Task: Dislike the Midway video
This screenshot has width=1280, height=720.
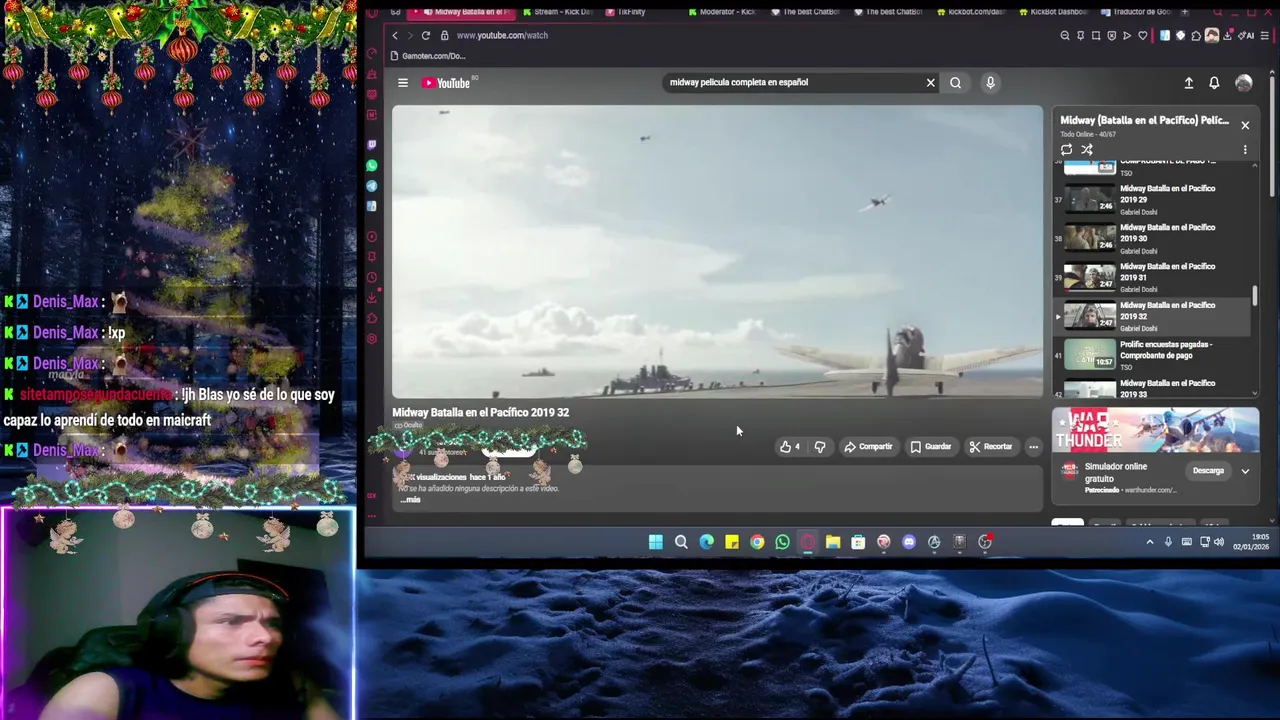Action: pos(820,447)
